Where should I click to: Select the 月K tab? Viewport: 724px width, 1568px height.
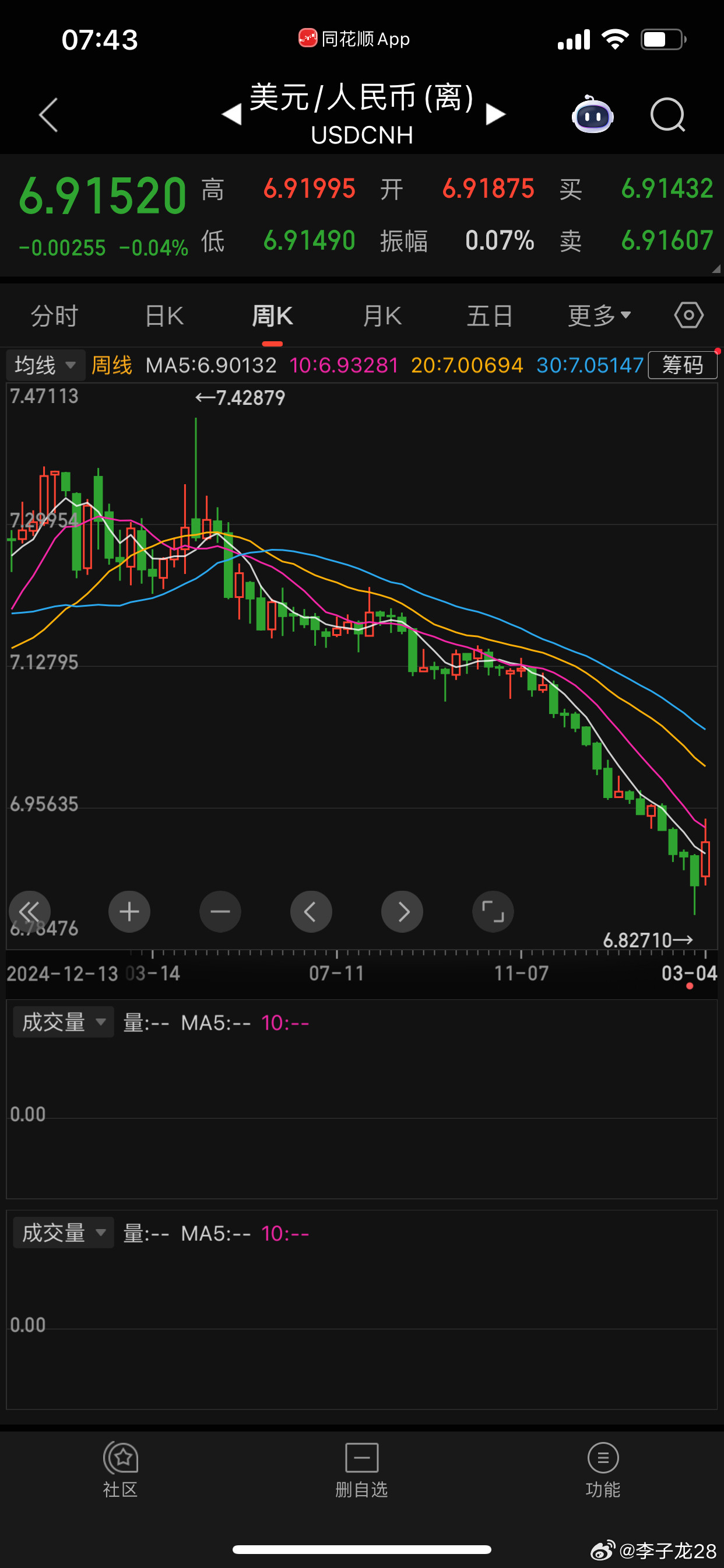(x=382, y=316)
